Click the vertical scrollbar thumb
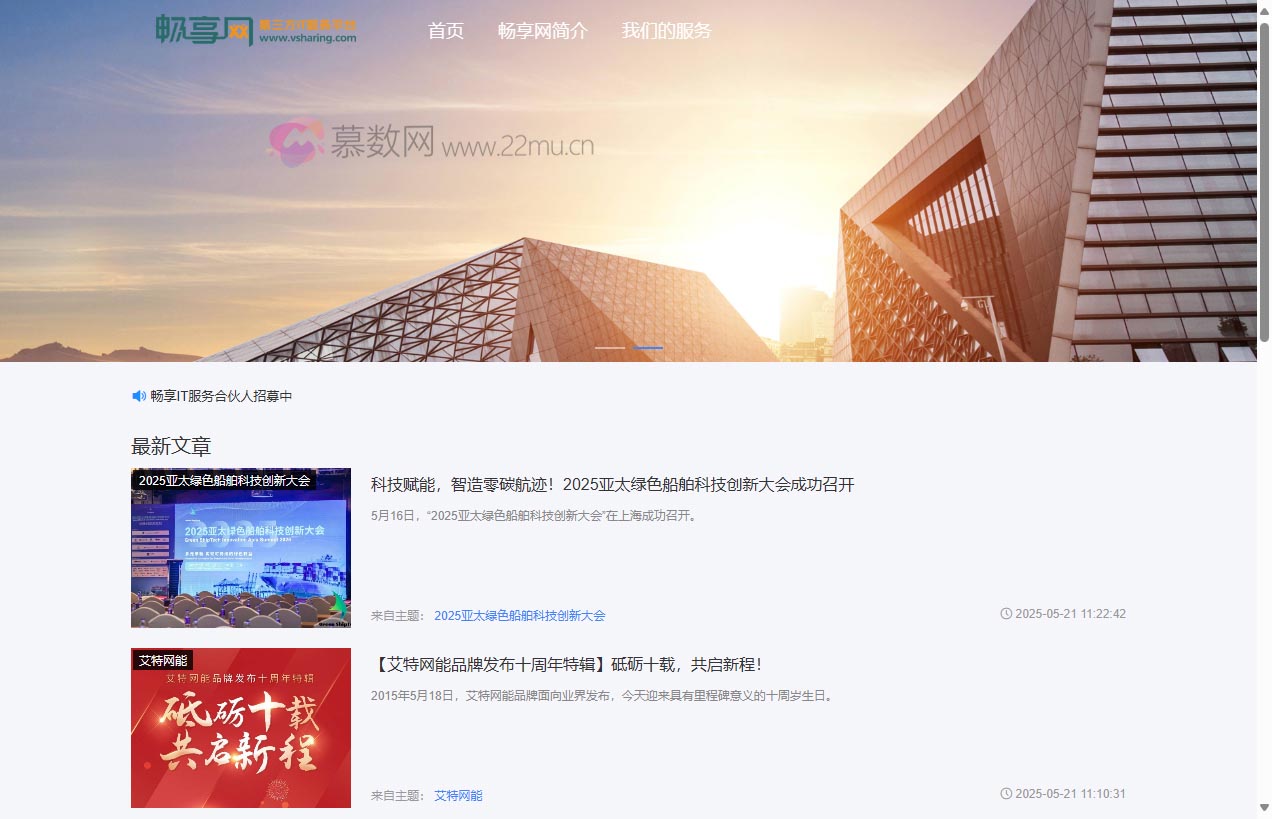Viewport: 1272px width, 819px height. pos(1264,180)
